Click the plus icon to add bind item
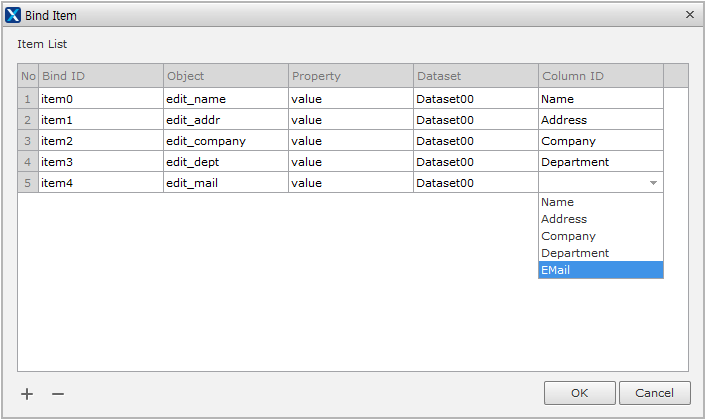 tap(27, 394)
